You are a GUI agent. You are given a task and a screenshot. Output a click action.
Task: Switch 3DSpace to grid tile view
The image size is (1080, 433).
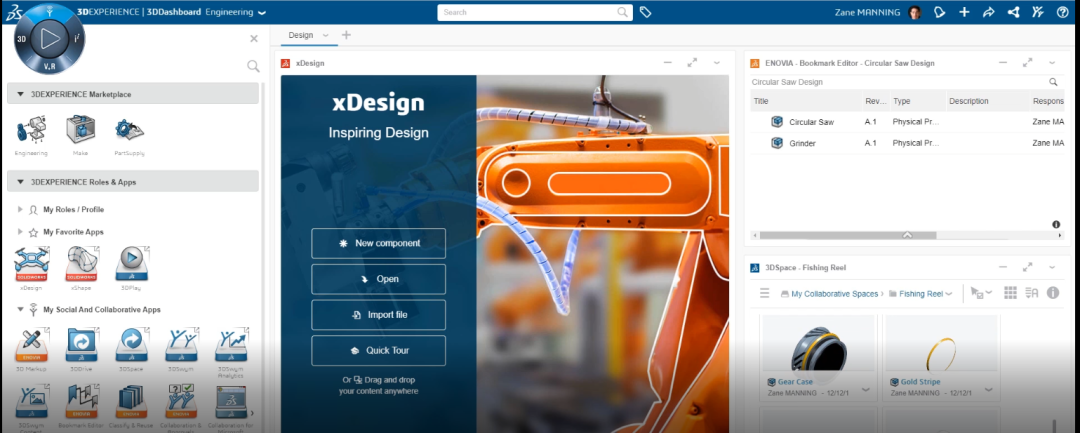click(1010, 293)
